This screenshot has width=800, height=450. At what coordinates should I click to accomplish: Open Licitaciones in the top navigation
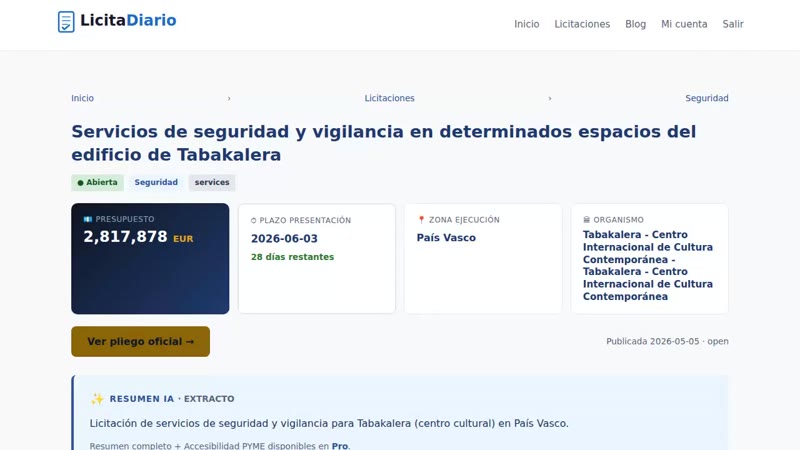pos(582,24)
